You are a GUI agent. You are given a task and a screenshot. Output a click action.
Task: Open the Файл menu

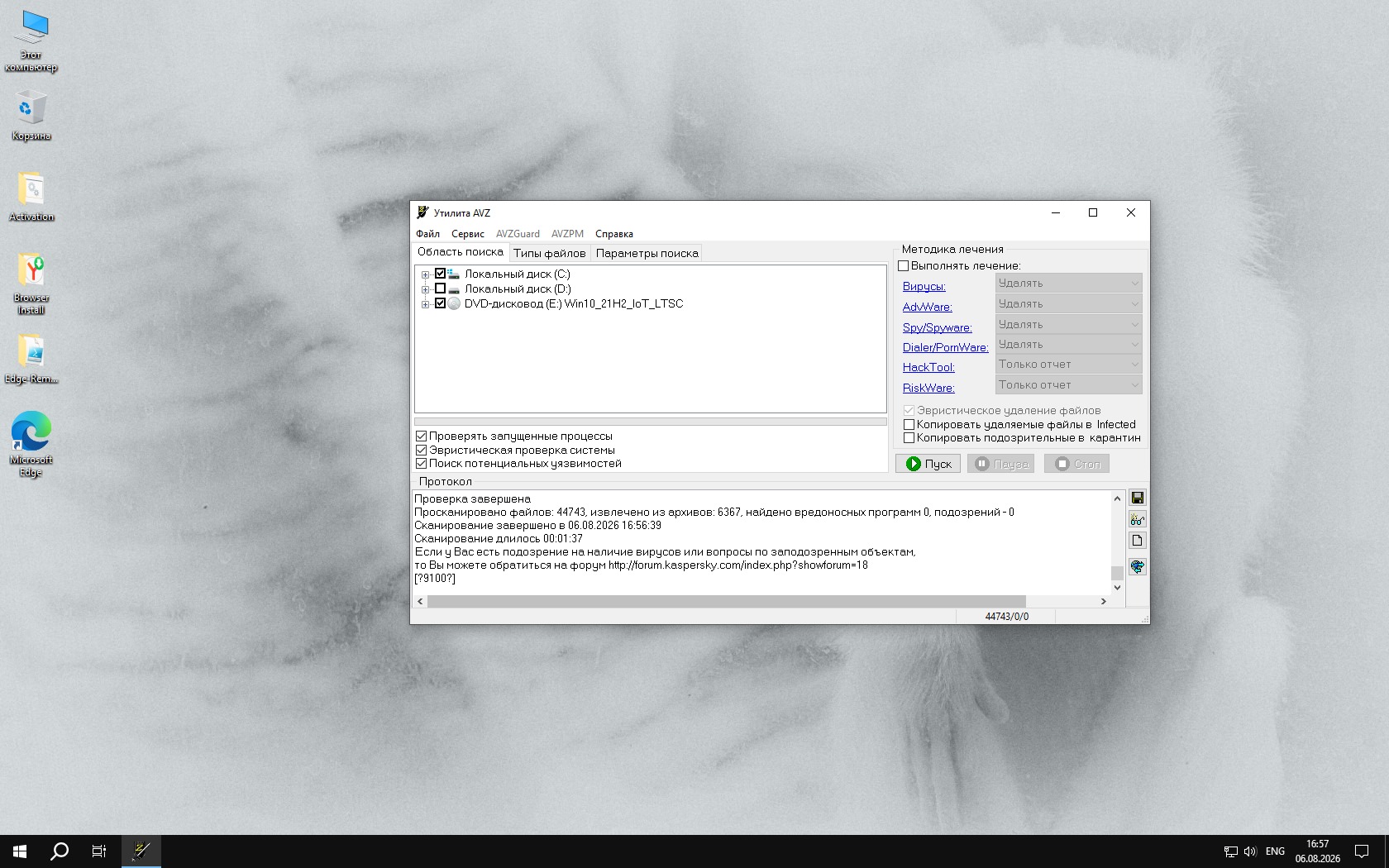(427, 234)
